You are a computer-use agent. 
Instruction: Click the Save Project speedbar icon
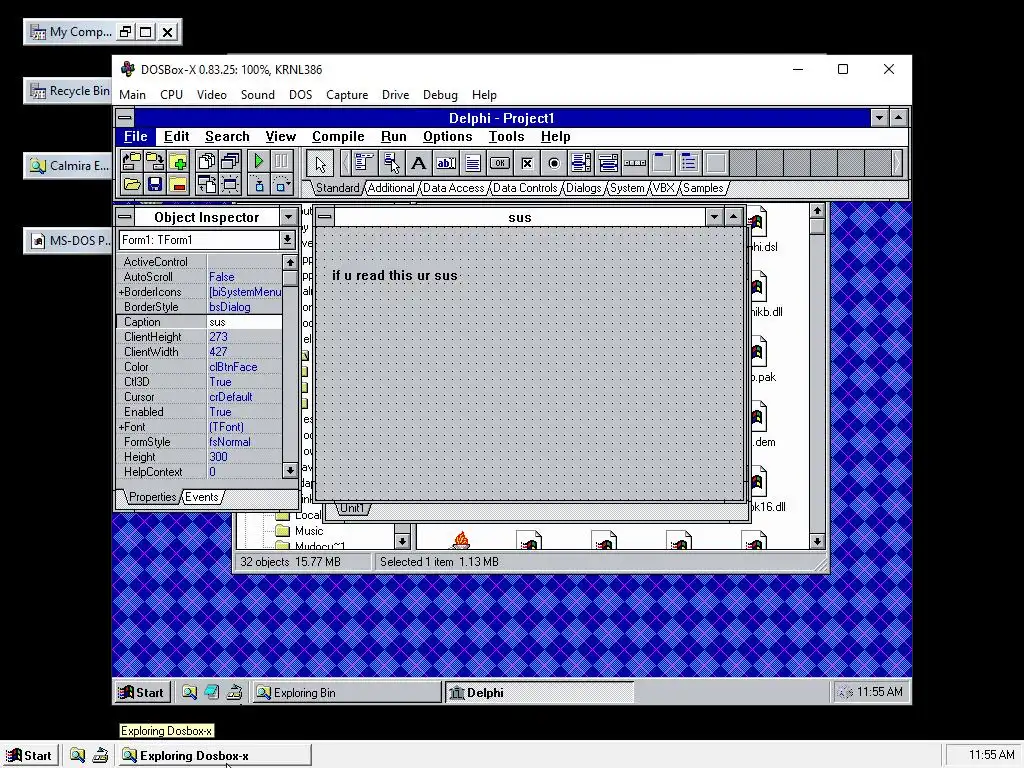tap(155, 161)
